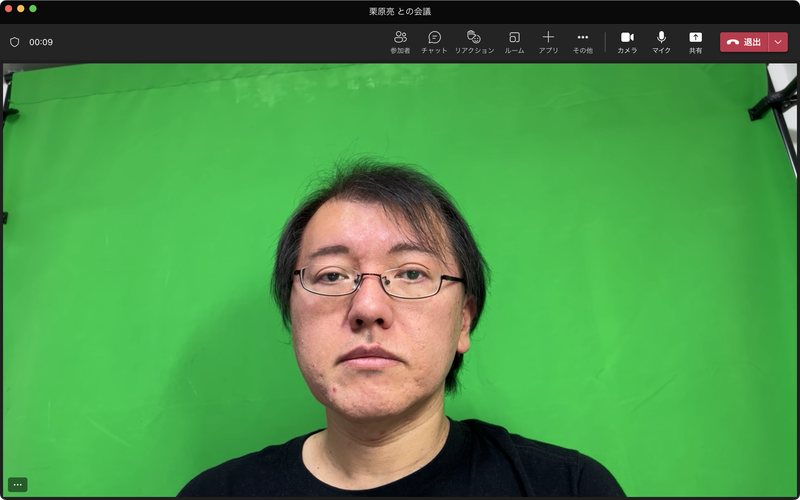800x500 pixels.
Task: Open the ルーム breakout rooms
Action: coord(514,42)
